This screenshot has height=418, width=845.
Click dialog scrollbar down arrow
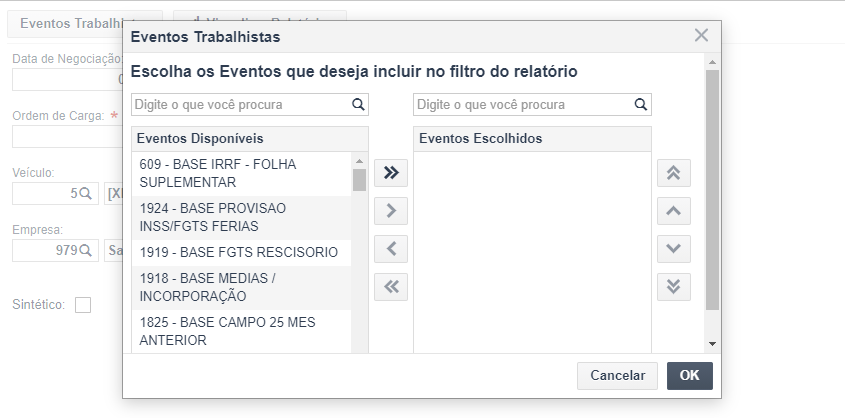[712, 344]
